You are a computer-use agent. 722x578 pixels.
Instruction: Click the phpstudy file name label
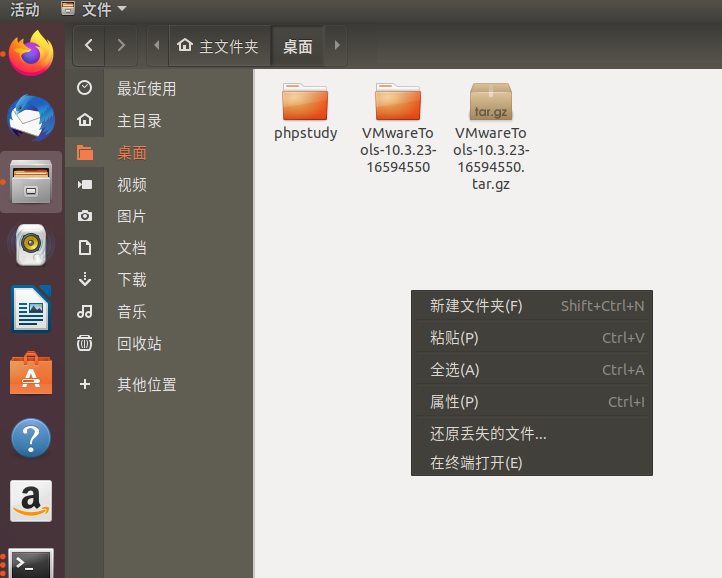pyautogui.click(x=306, y=133)
